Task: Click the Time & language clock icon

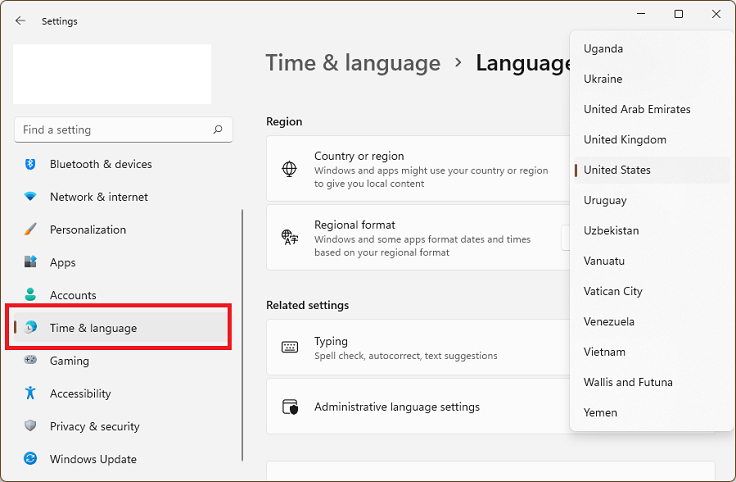Action: [31, 327]
